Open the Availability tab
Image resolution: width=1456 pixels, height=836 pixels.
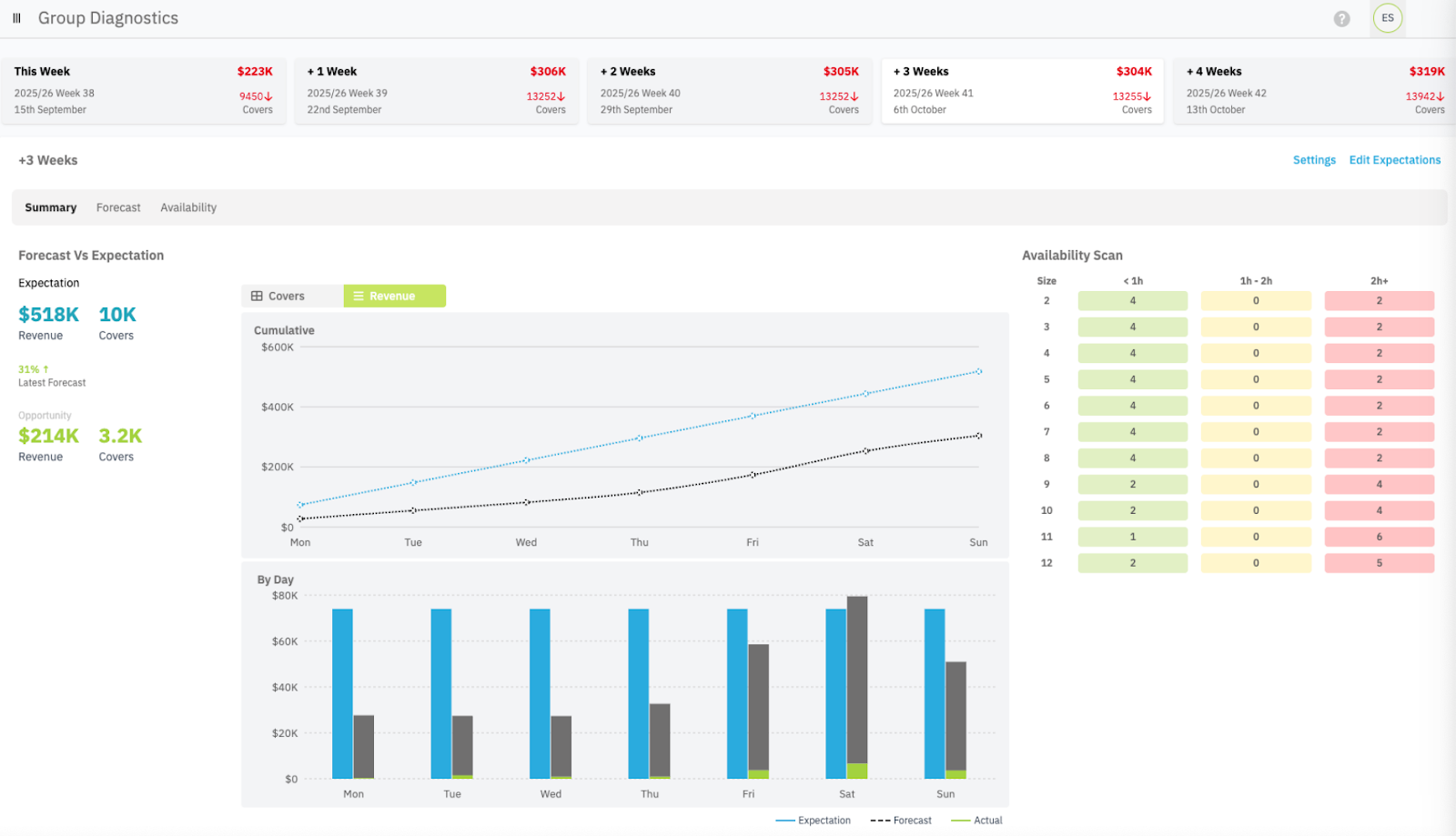188,207
